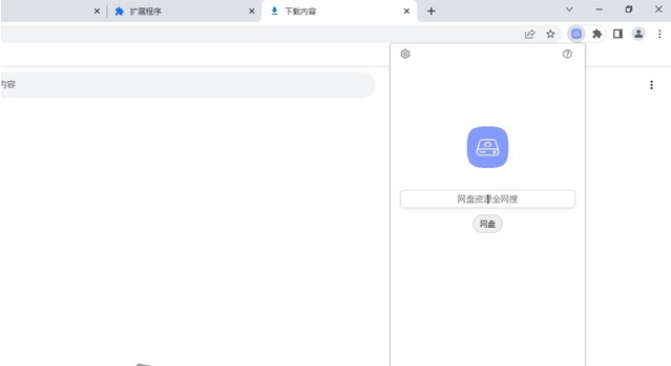
Task: Click the downloads search bar
Action: 187,85
